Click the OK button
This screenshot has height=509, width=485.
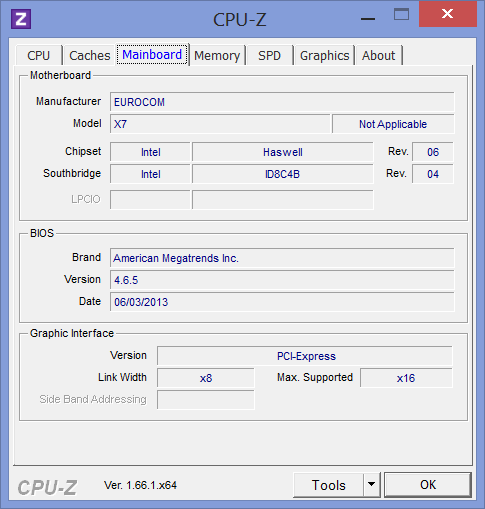click(x=428, y=485)
